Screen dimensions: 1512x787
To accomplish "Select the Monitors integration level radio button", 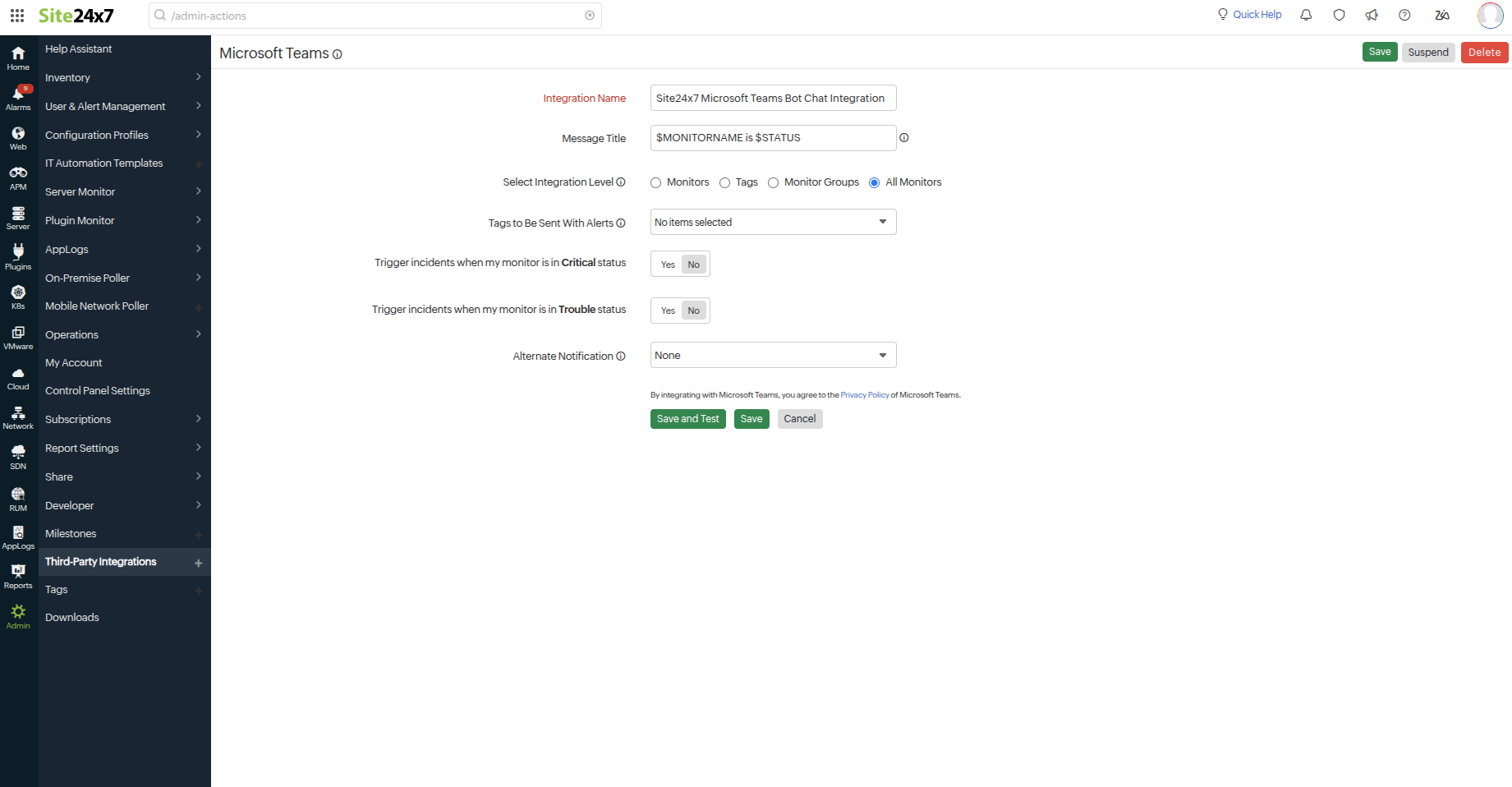I will (655, 182).
